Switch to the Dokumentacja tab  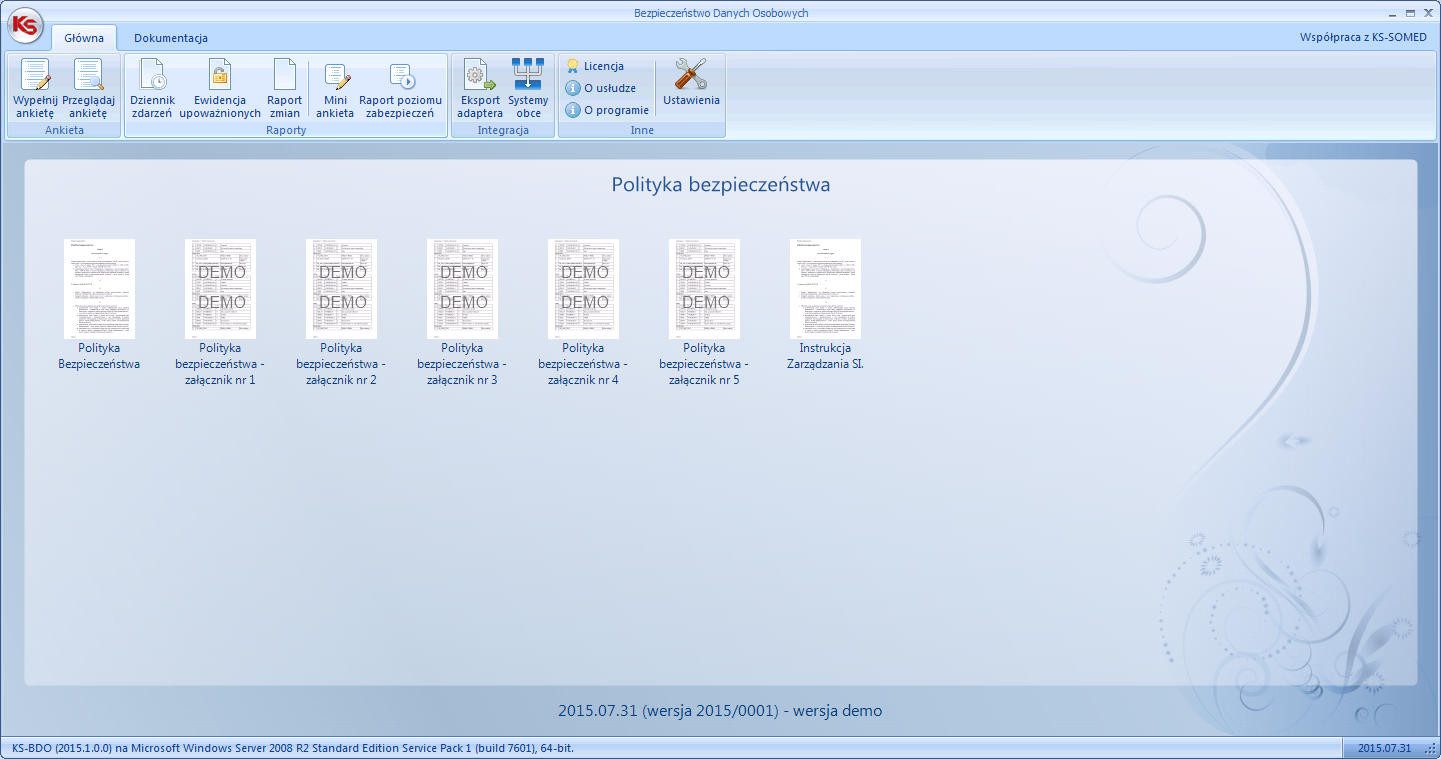pos(171,38)
